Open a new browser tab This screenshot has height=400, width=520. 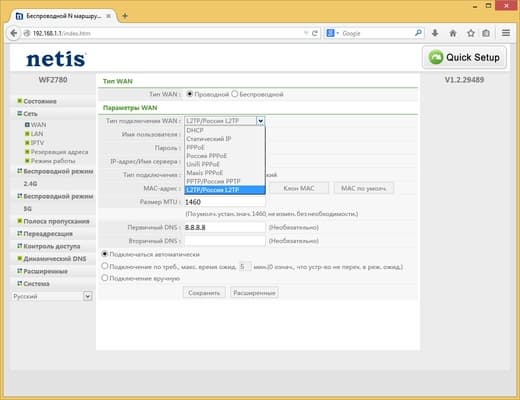pyautogui.click(x=125, y=16)
